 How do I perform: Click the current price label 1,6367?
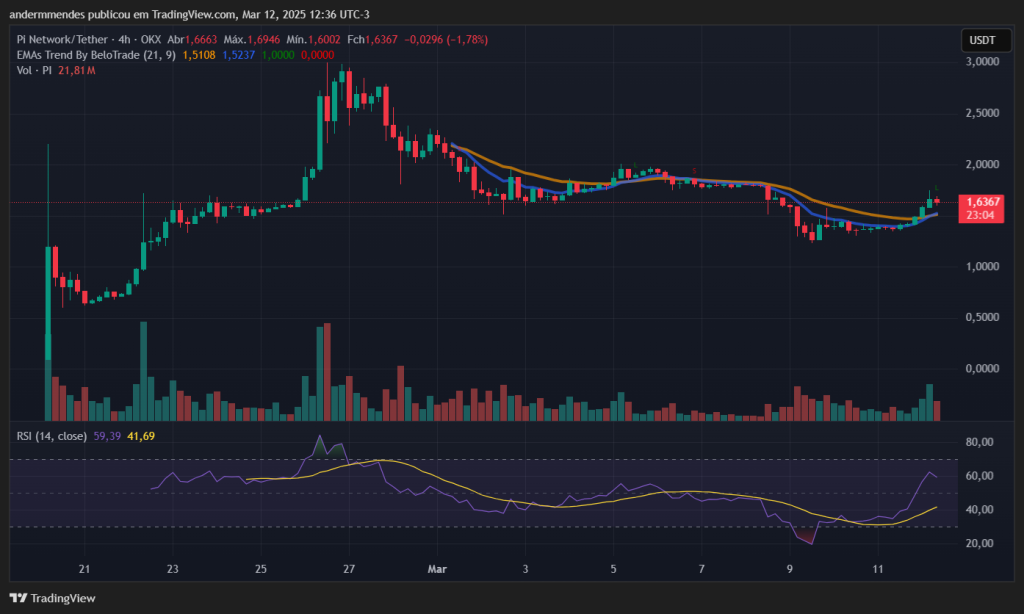981,202
